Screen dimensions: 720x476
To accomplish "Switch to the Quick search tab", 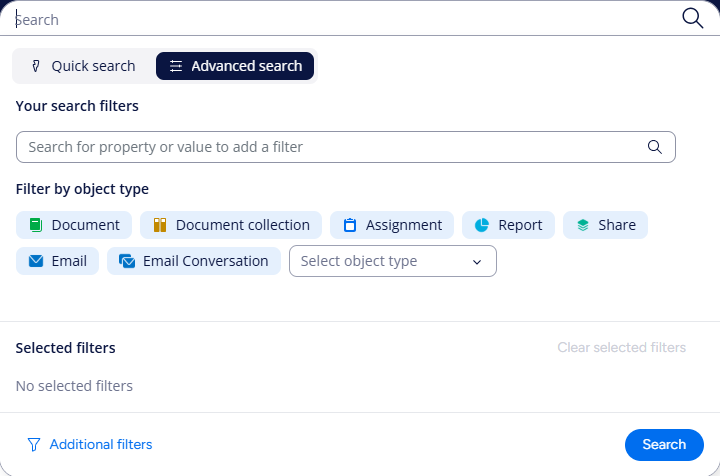I will pyautogui.click(x=83, y=66).
